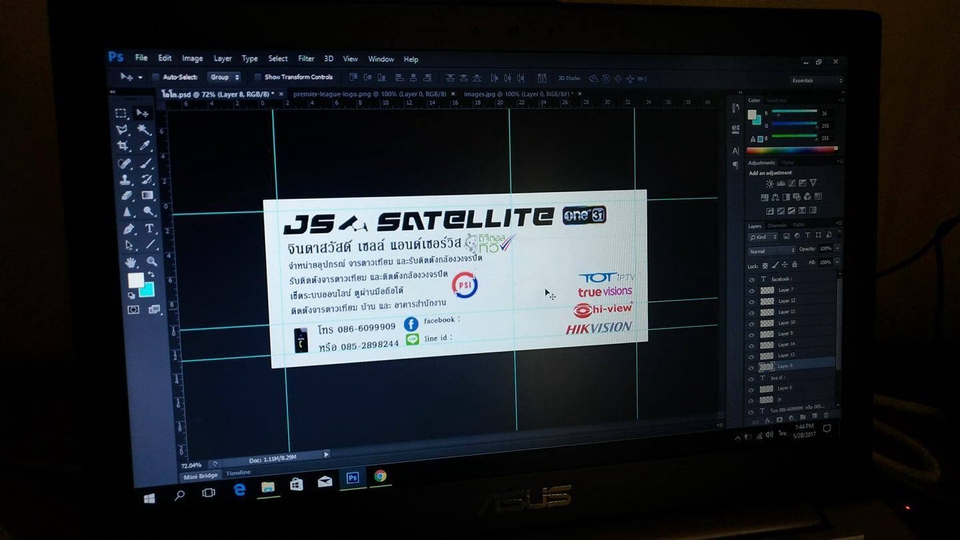Expand the collapsed toolbox arrows
Screen dimensions: 960x540
pyautogui.click(x=112, y=92)
